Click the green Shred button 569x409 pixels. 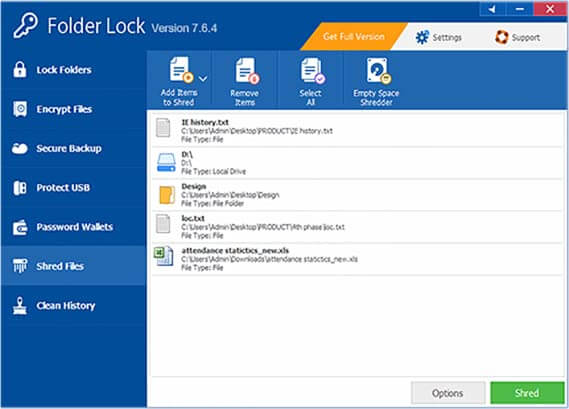(527, 393)
